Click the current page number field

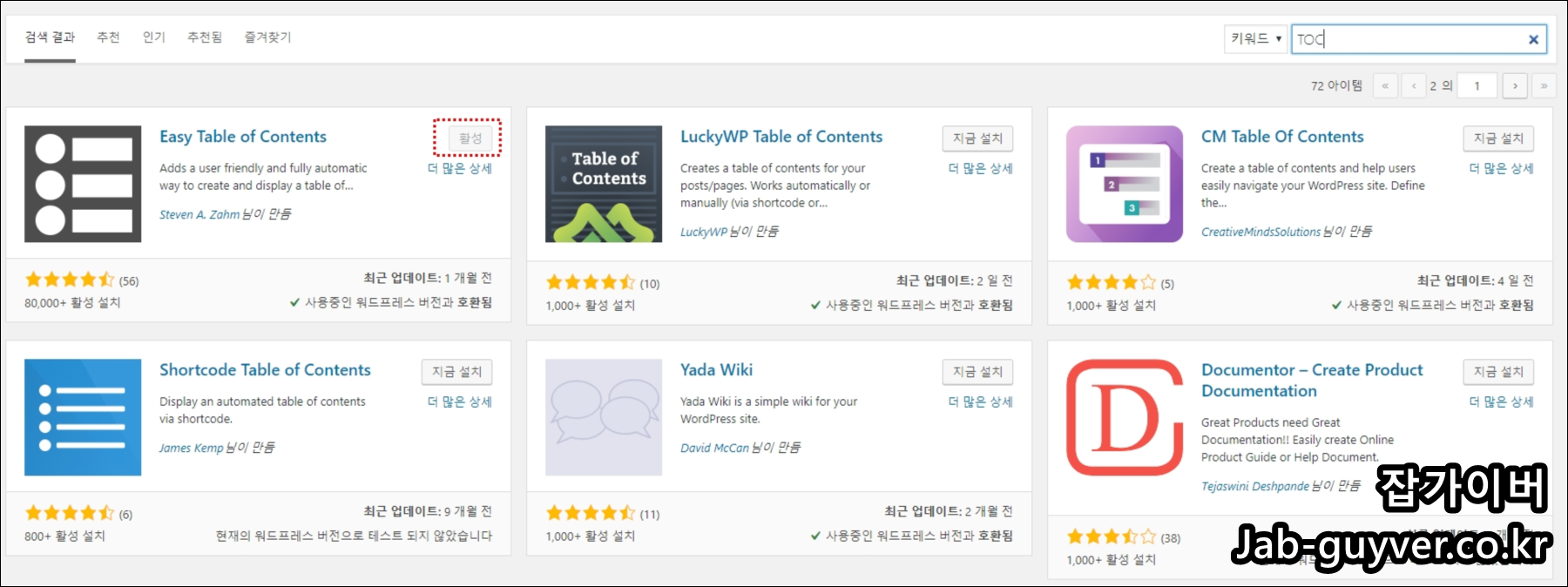1477,85
